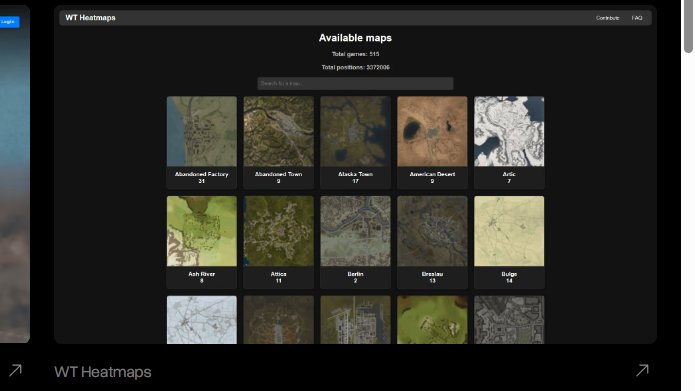Click the WT Heatmaps header logo text
695x391 pixels.
[90, 18]
